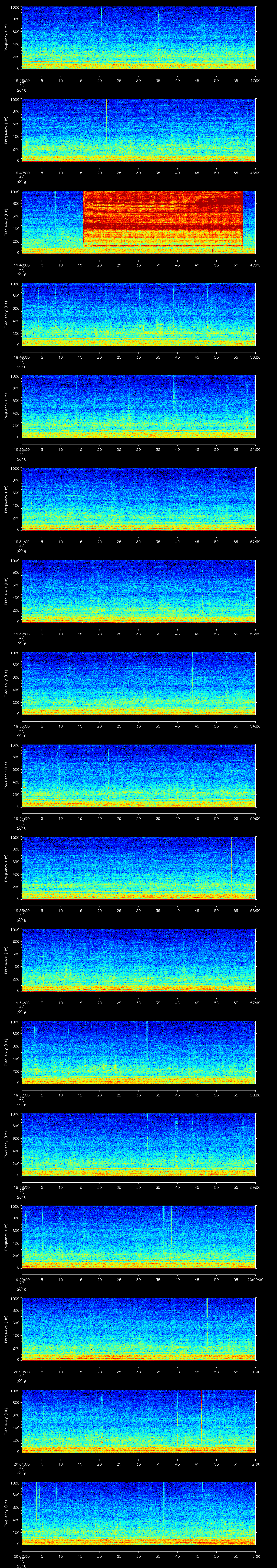
Task: Click the '55:00' end time label
Action: pos(256,819)
